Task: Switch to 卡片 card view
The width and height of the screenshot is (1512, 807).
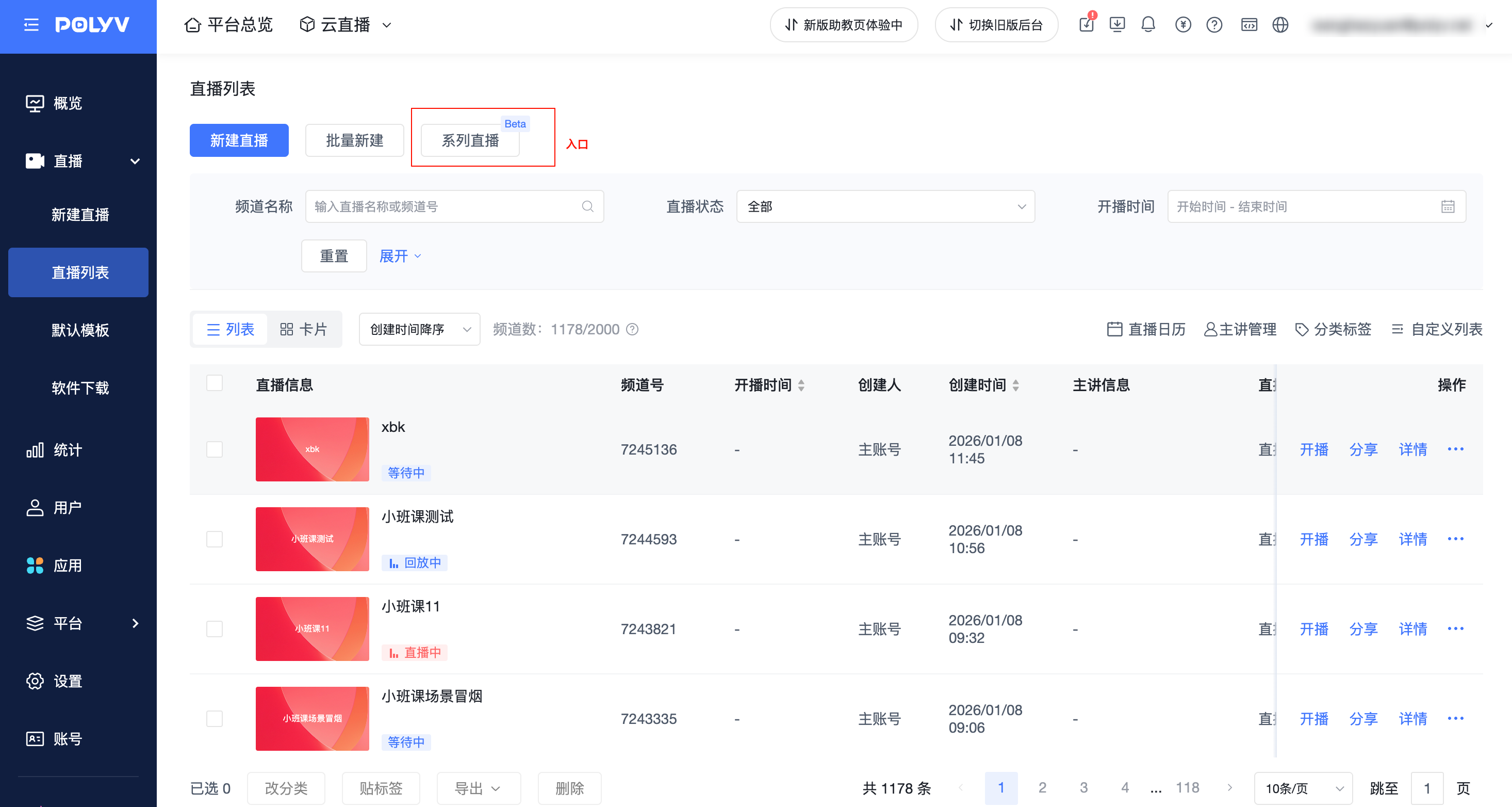Action: (303, 329)
